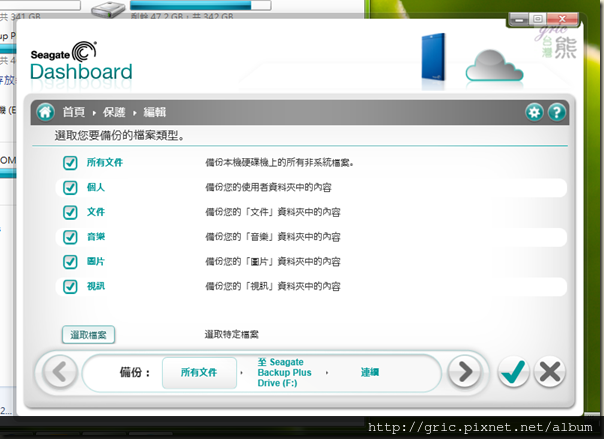Viewport: 604px width, 439px height.
Task: Click the 備份您的「音樂」資料夾中的內容 description
Action: [x=273, y=237]
